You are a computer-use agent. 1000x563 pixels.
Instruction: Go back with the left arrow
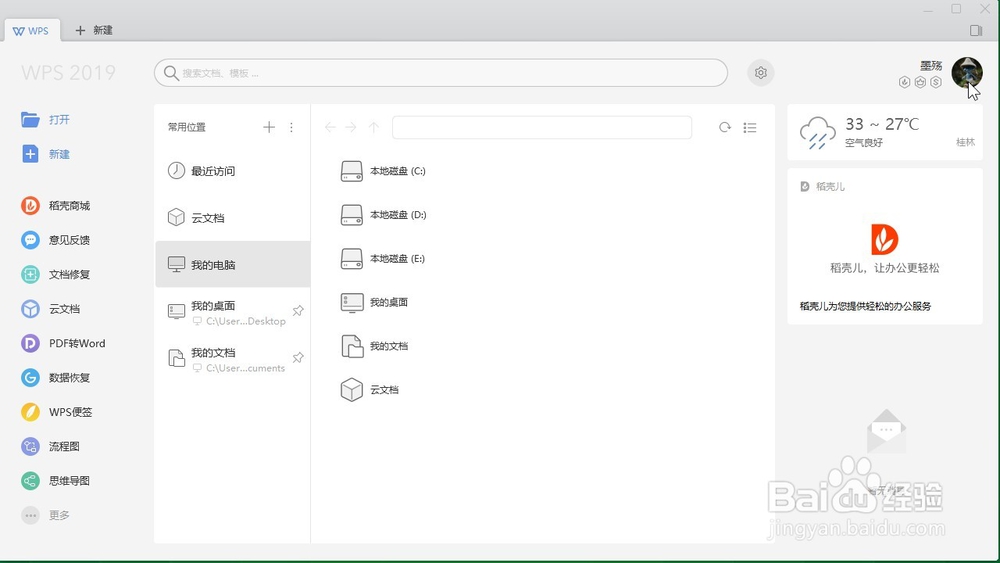(330, 128)
